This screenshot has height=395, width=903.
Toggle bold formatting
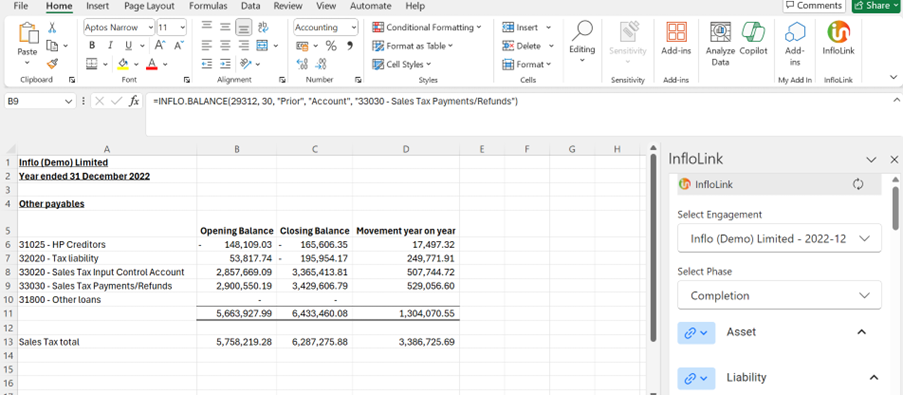coord(92,45)
